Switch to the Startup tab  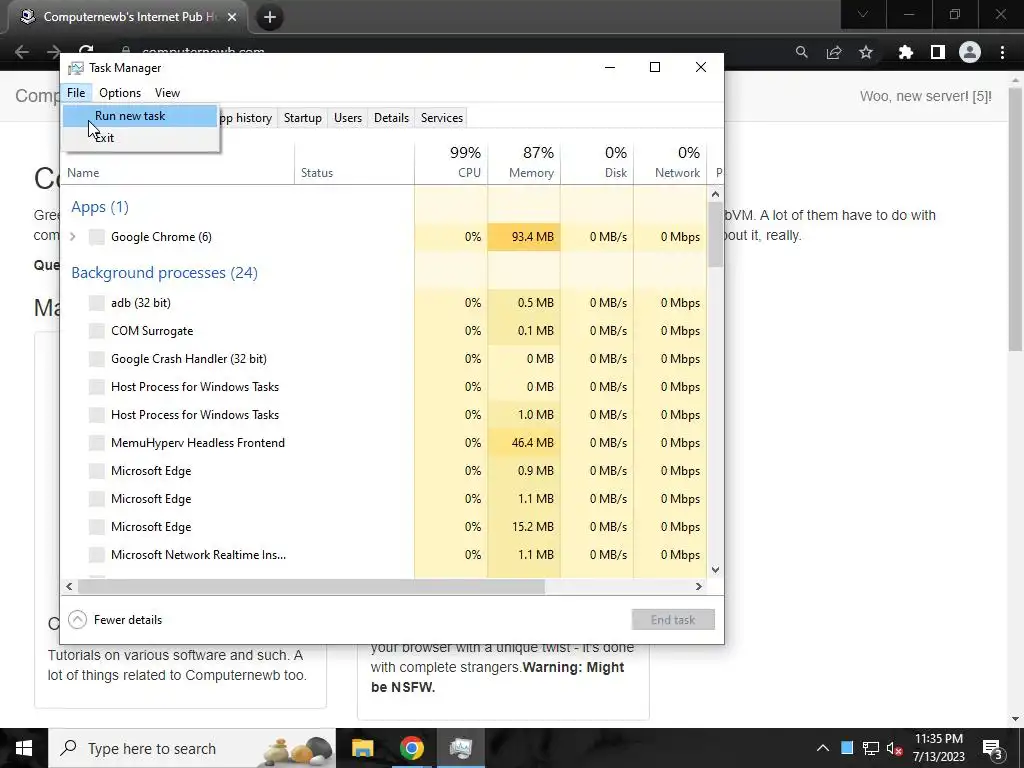pyautogui.click(x=302, y=118)
